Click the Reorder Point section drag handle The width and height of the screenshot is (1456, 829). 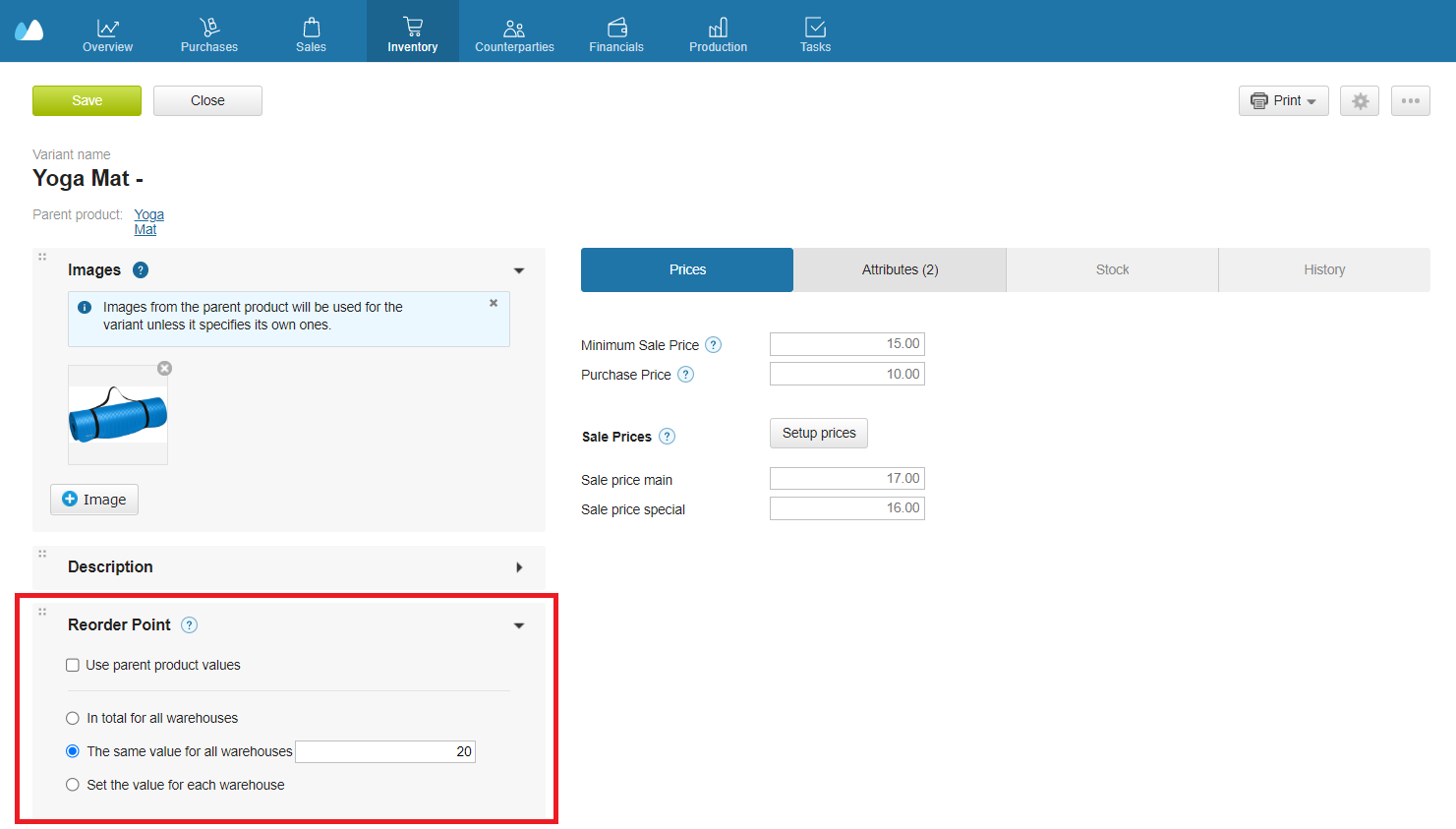tap(42, 612)
